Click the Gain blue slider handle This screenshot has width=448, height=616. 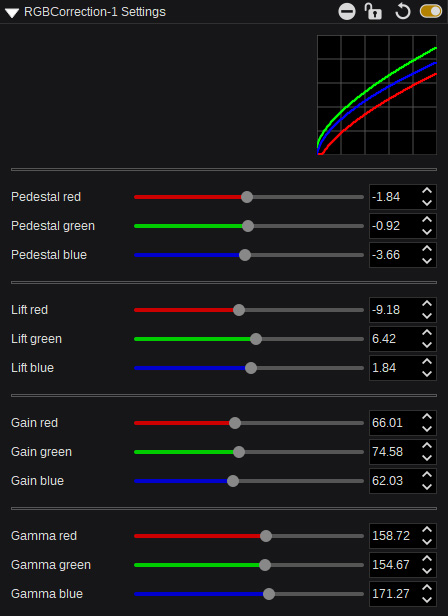(233, 481)
